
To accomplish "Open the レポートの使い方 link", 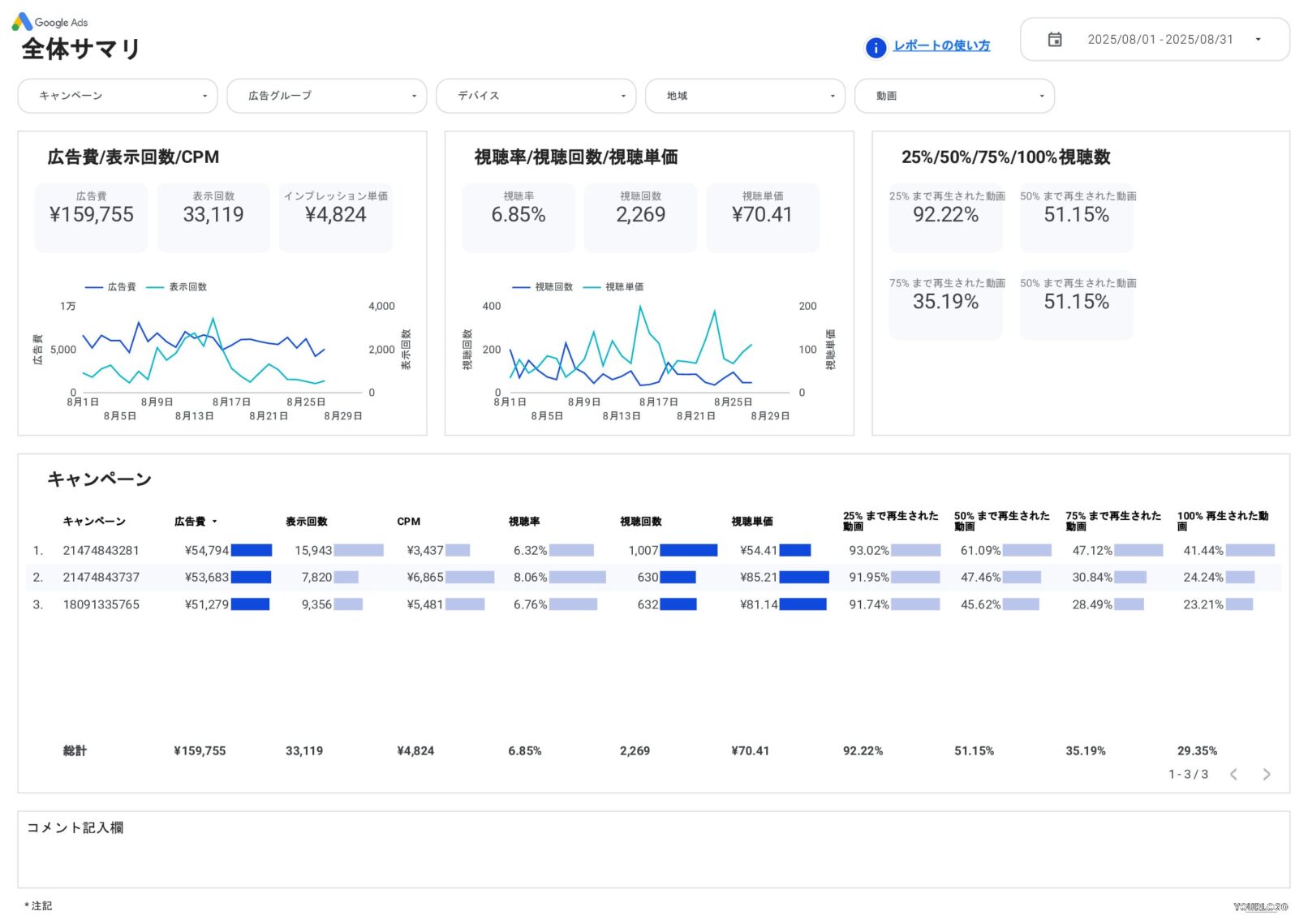I will coord(941,45).
